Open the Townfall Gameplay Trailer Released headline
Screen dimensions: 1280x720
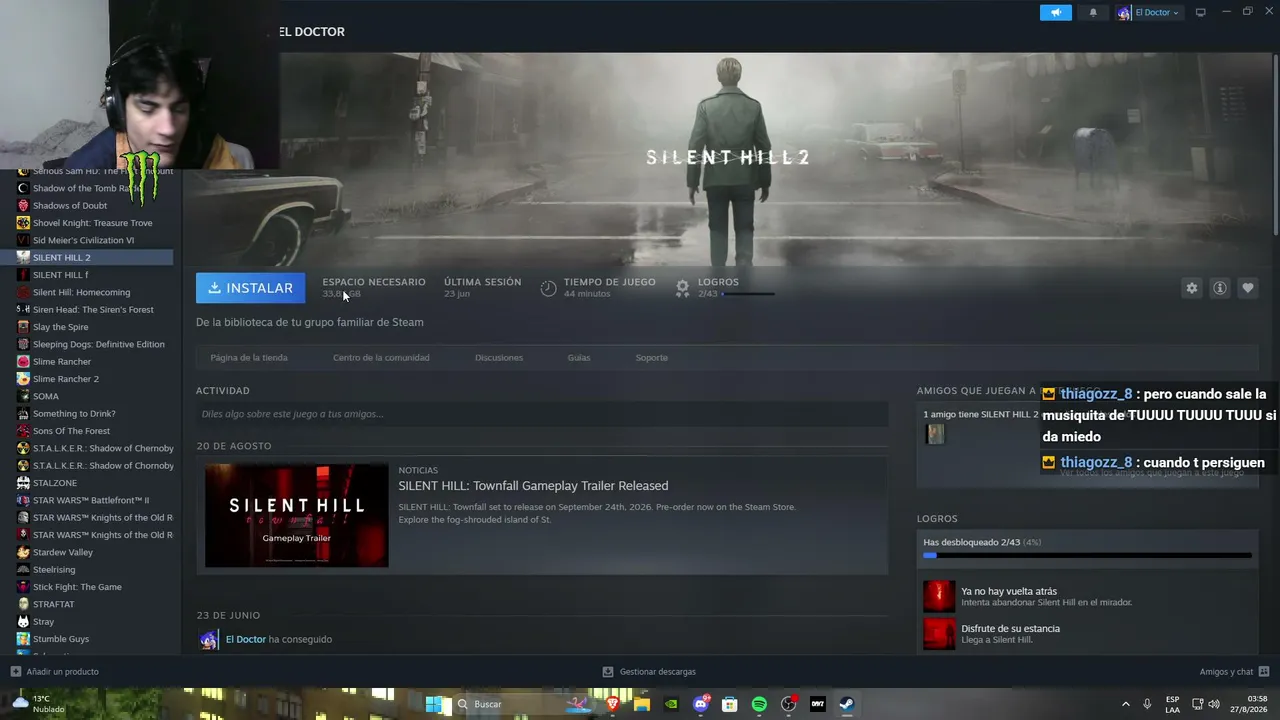[x=533, y=486]
